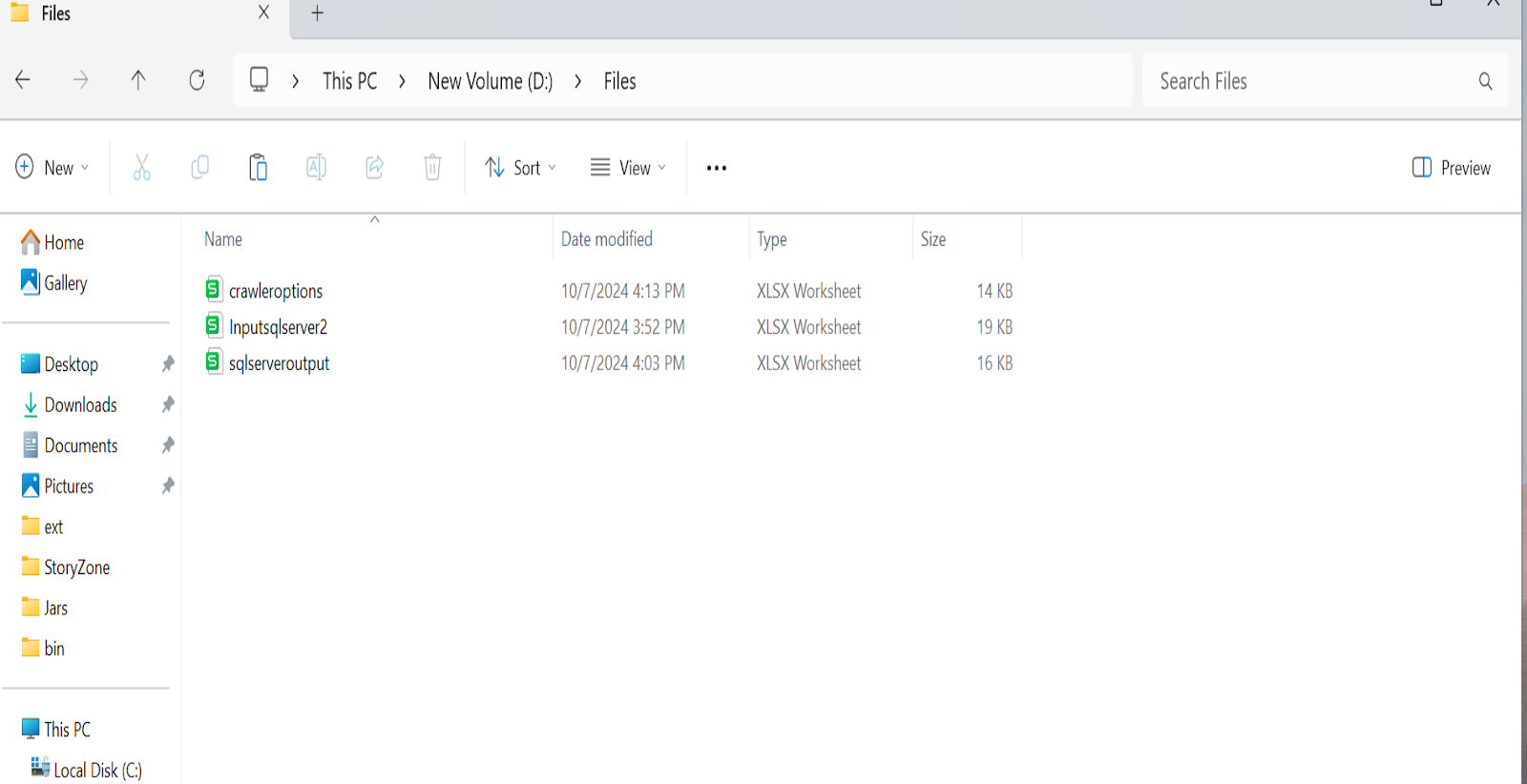
Task: Click the Cut scissors icon
Action: click(141, 168)
